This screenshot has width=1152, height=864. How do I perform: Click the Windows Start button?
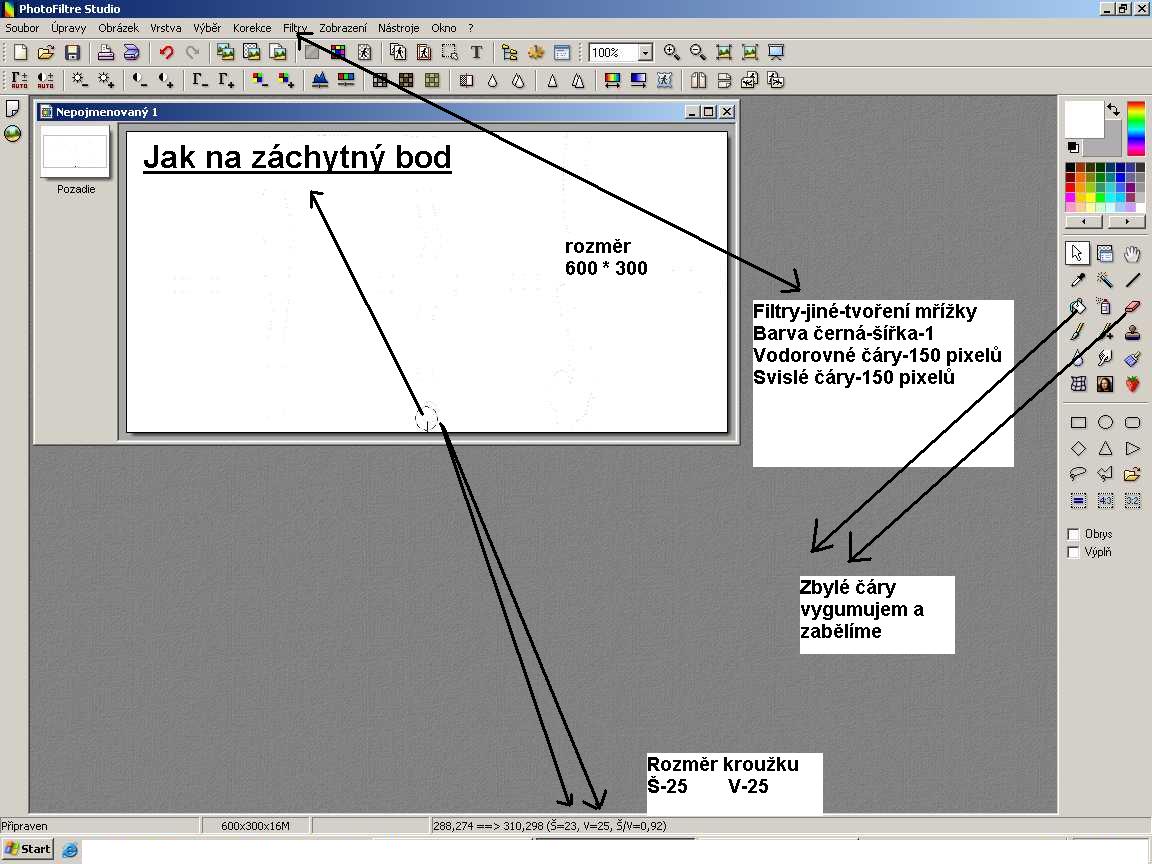click(27, 849)
